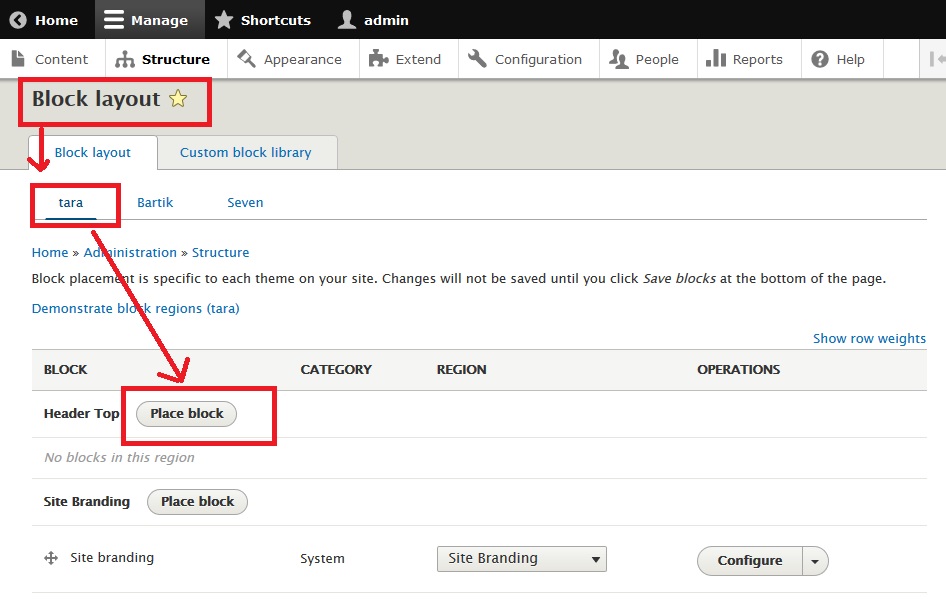Click Place block for Header Top
This screenshot has width=946, height=599.
pos(187,414)
